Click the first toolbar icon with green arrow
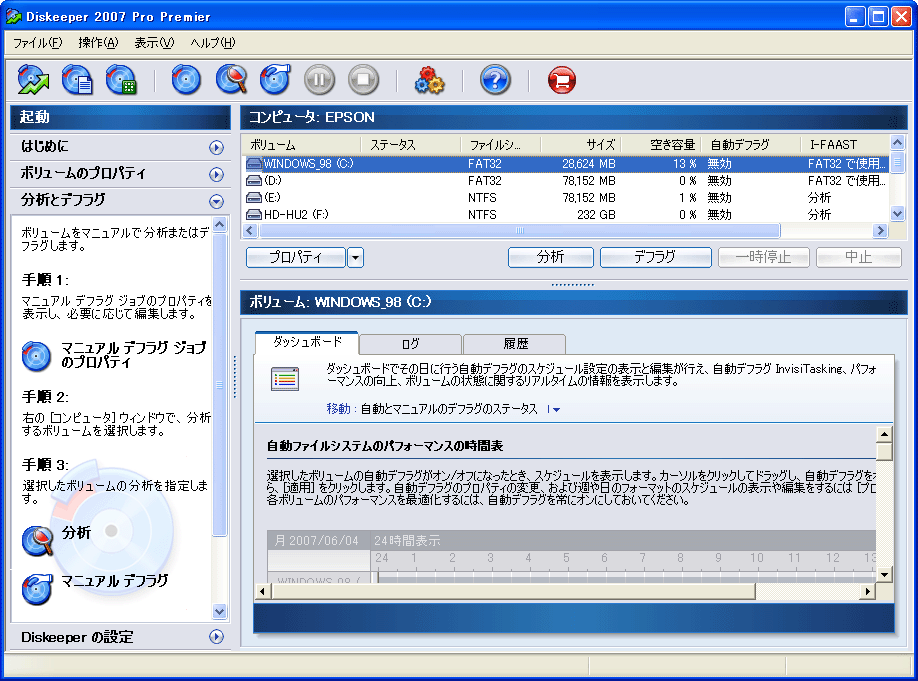The image size is (918, 681). (x=33, y=80)
